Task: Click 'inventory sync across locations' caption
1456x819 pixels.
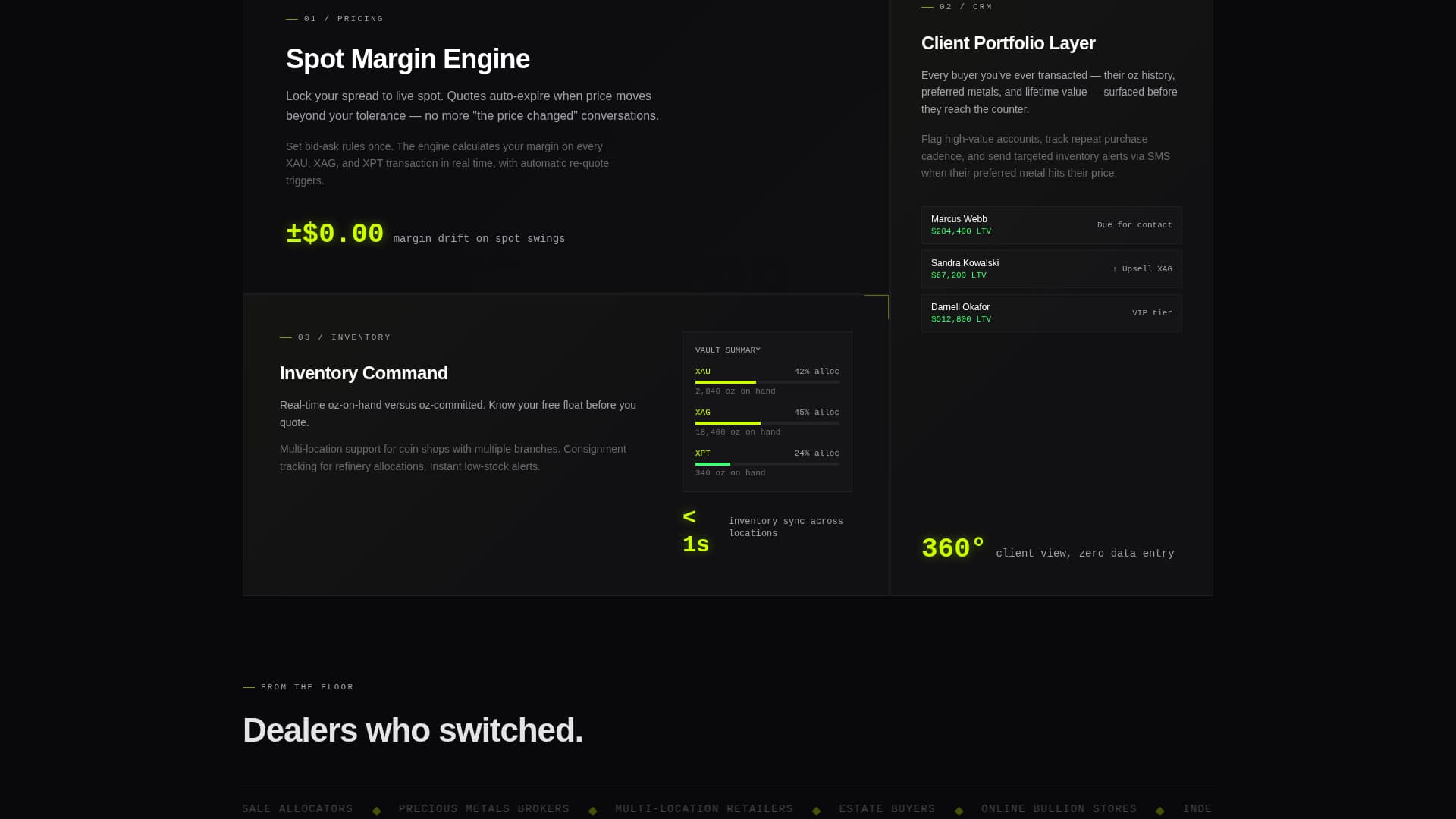Action: (786, 527)
